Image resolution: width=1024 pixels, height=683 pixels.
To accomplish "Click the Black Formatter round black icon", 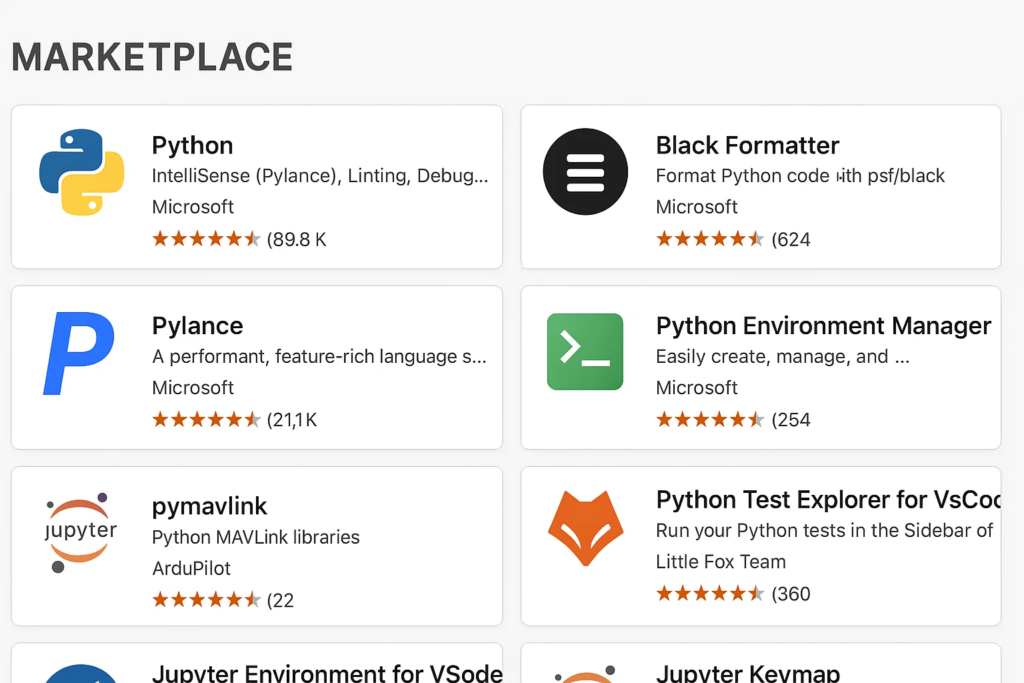I will click(585, 172).
